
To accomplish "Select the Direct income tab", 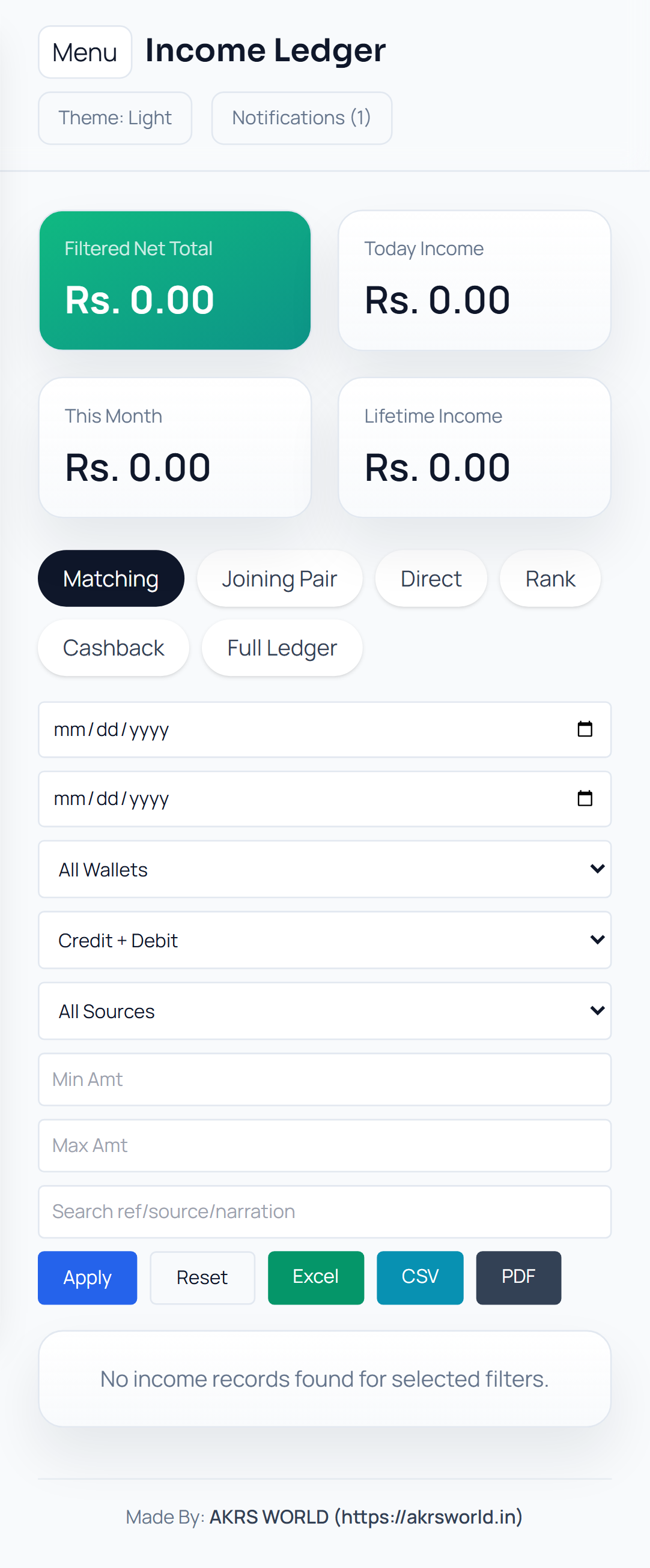I will pyautogui.click(x=431, y=578).
